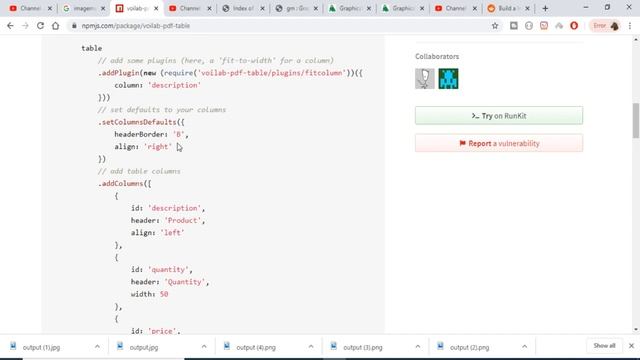Expand options for output (3).png download
Screen dimensions: 640x360
418,347
